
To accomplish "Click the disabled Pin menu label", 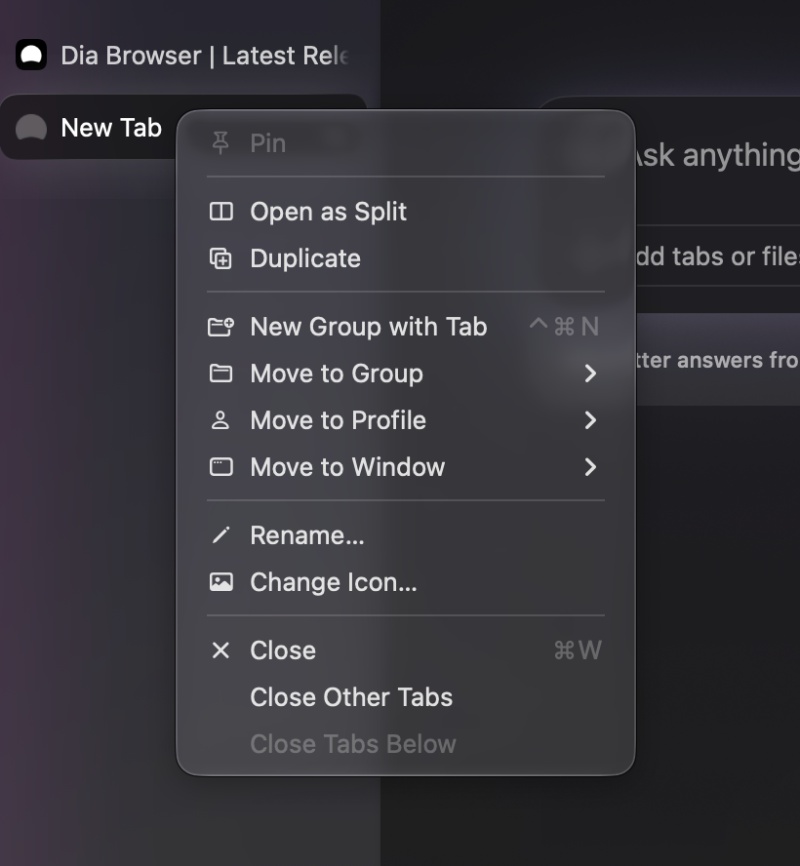I will 268,143.
